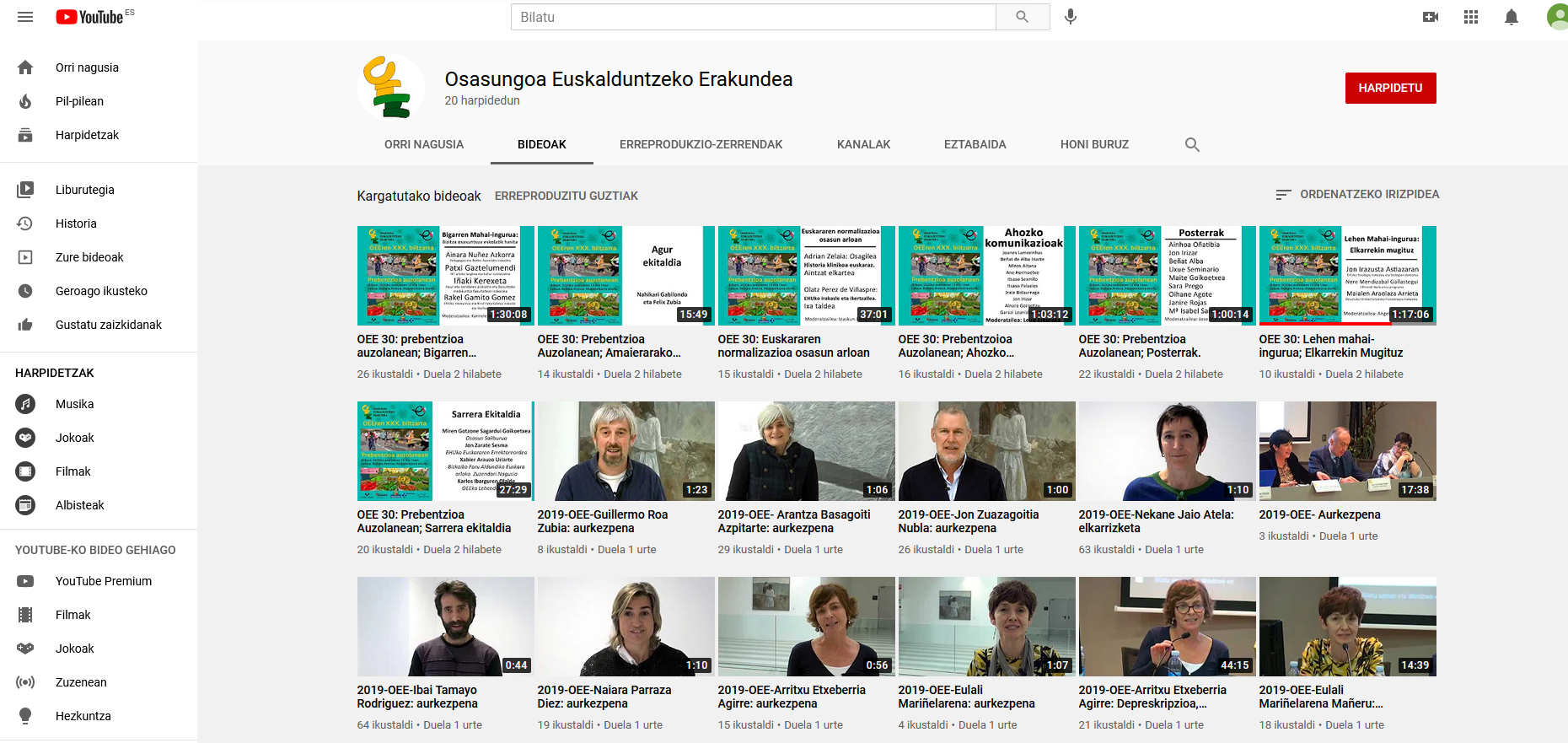Click the YouTube logo
Viewport: 1568px width, 743px height.
[x=90, y=17]
